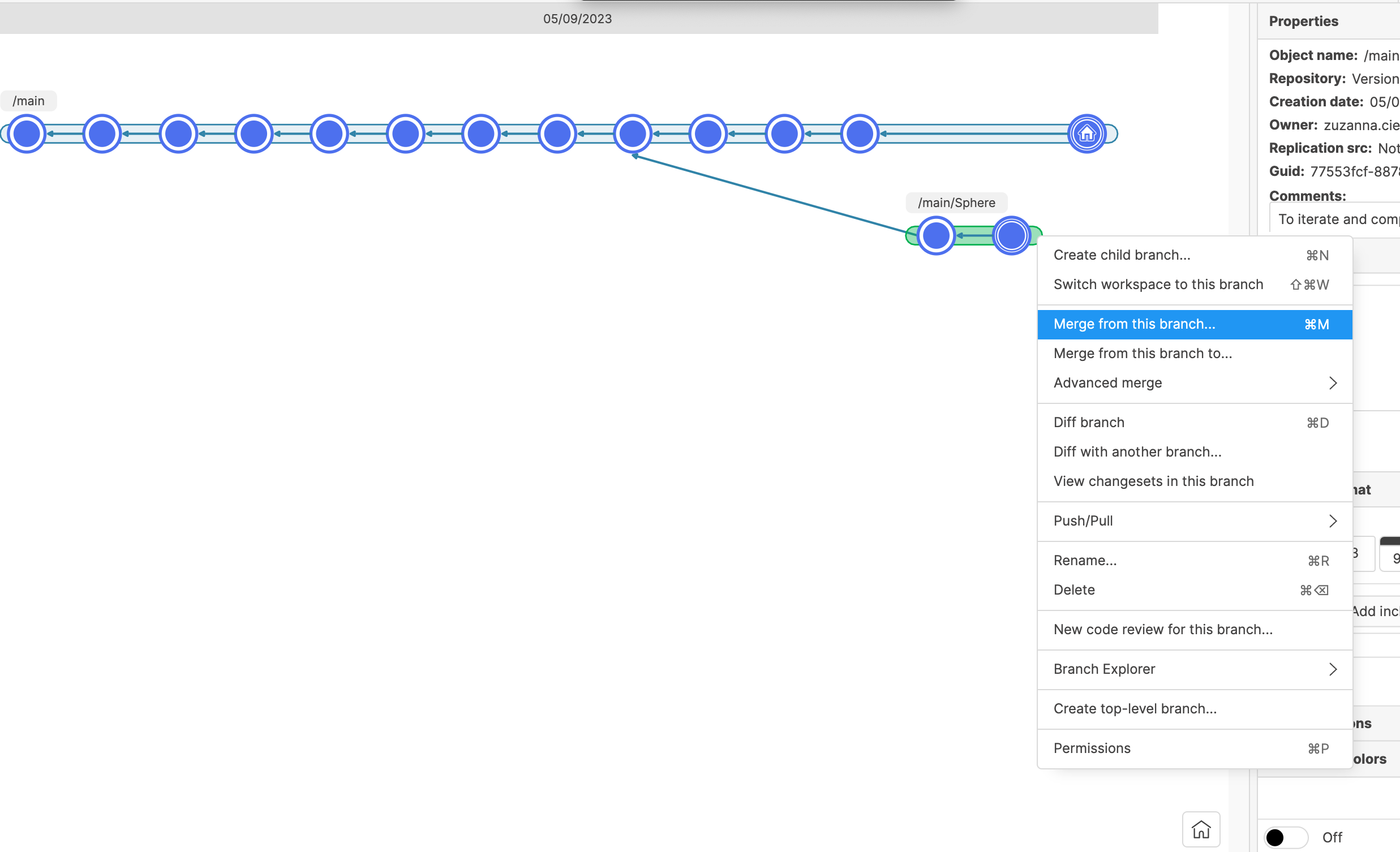This screenshot has height=852, width=1400.
Task: Click the /main/Sphere branch label
Action: (x=956, y=203)
